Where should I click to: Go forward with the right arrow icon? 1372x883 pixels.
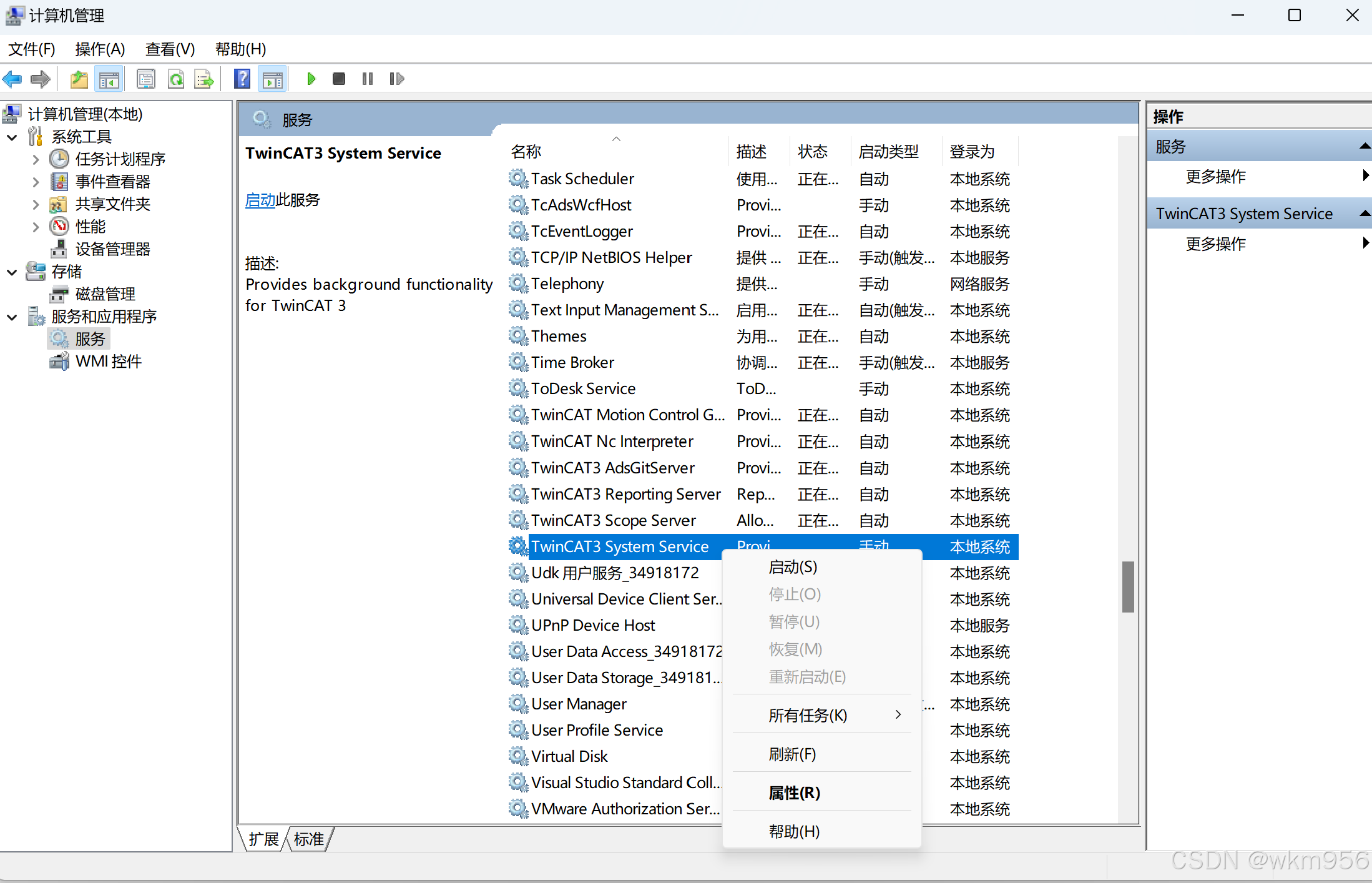pos(40,79)
